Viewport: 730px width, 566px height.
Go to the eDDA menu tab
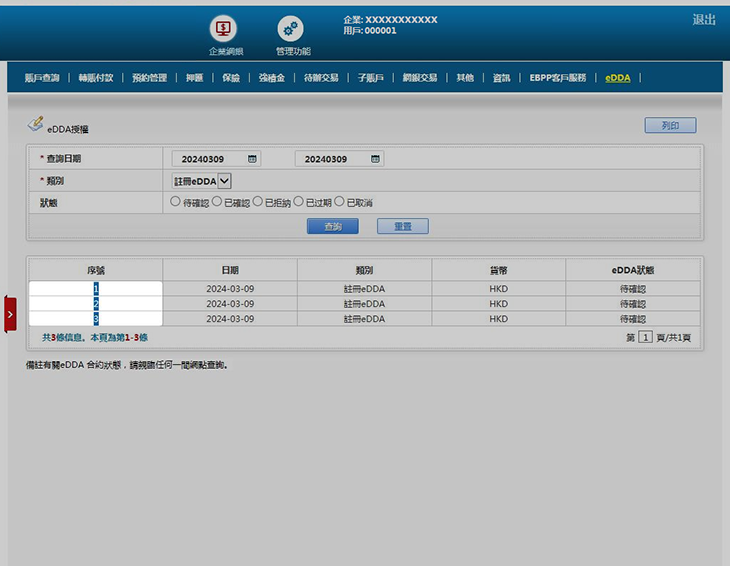coord(617,78)
